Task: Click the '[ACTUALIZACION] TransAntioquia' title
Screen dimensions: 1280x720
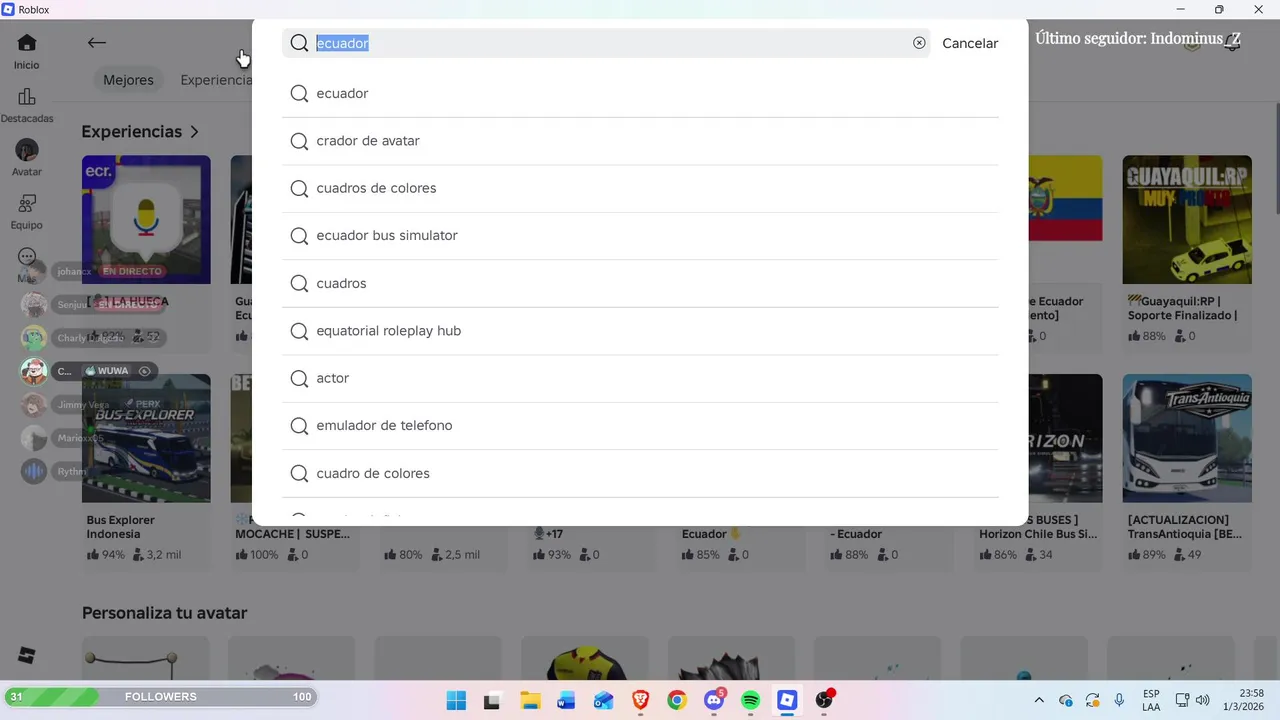Action: pyautogui.click(x=1185, y=527)
